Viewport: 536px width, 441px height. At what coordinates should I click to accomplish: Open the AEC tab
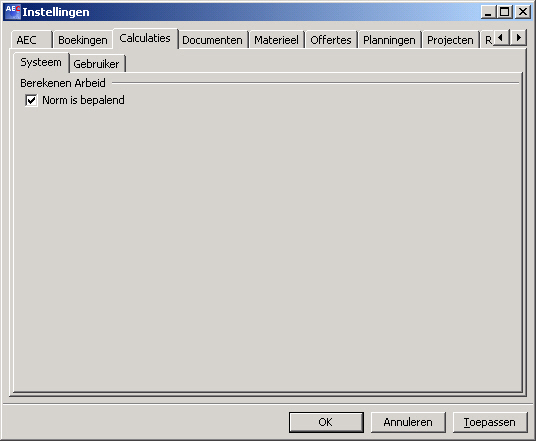coord(31,40)
